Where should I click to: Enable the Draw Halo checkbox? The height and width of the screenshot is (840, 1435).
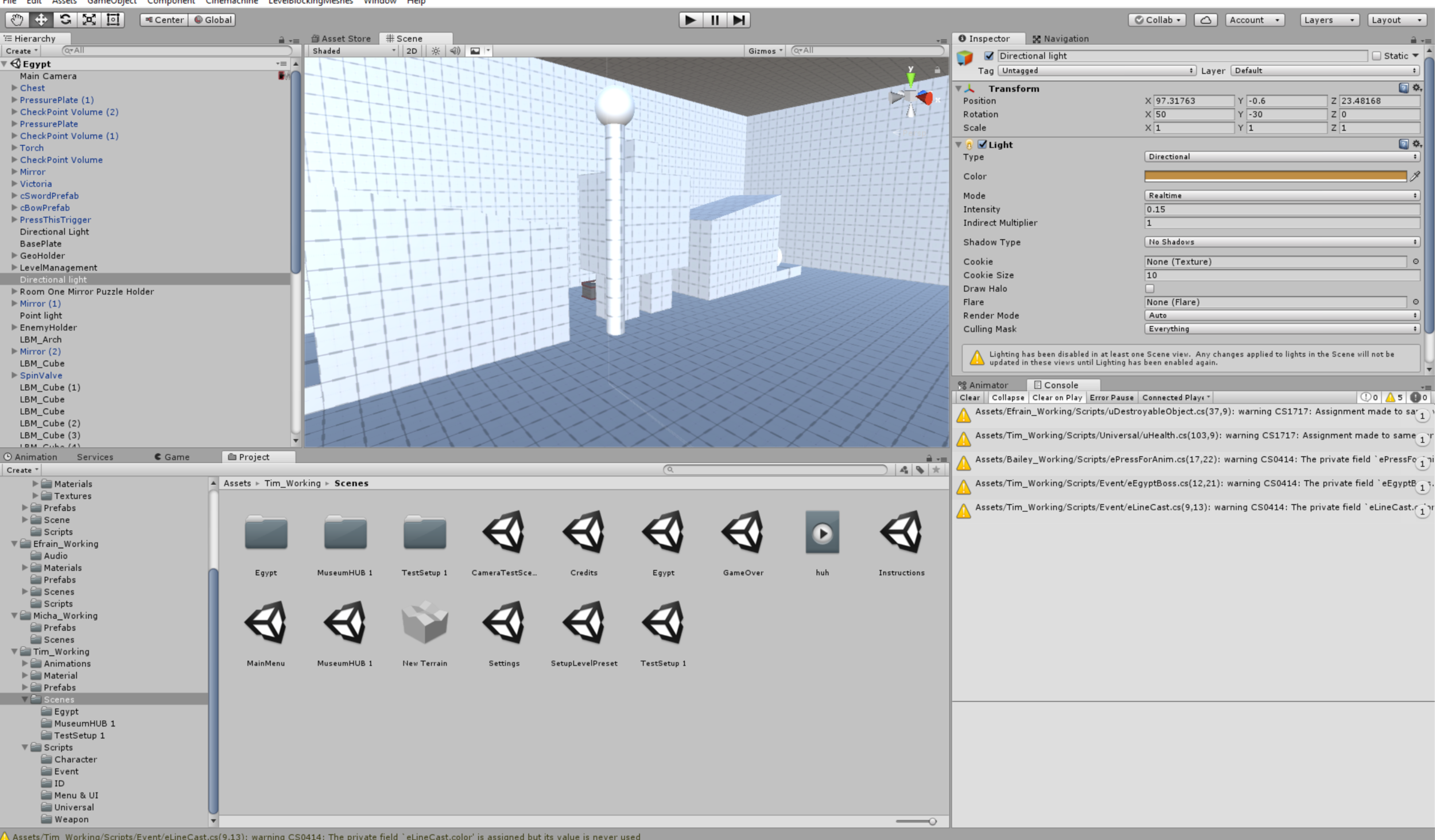pos(1150,289)
